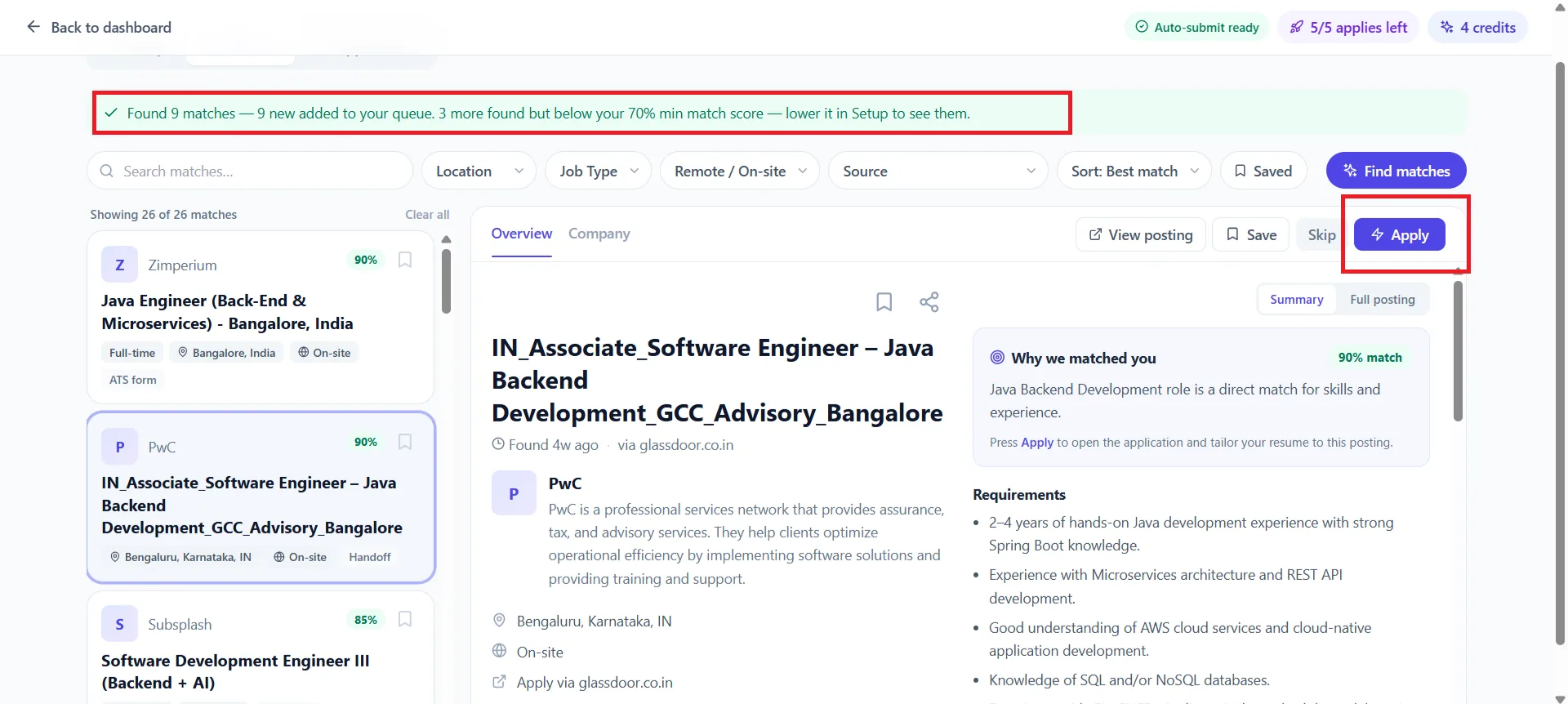Open the 5/5 applies left badge
The width and height of the screenshot is (1568, 704).
pos(1348,27)
